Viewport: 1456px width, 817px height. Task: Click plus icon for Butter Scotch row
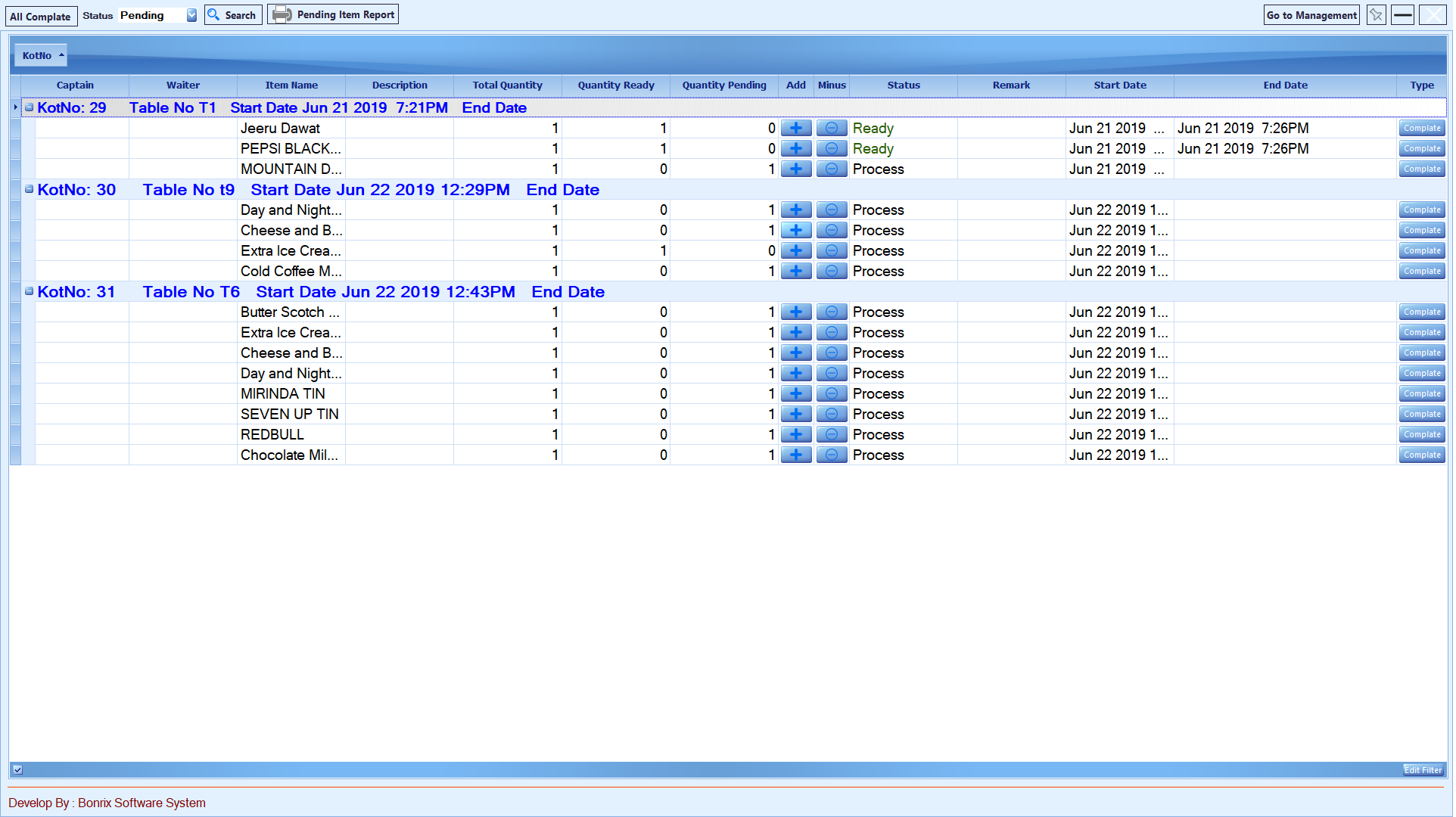click(x=796, y=312)
